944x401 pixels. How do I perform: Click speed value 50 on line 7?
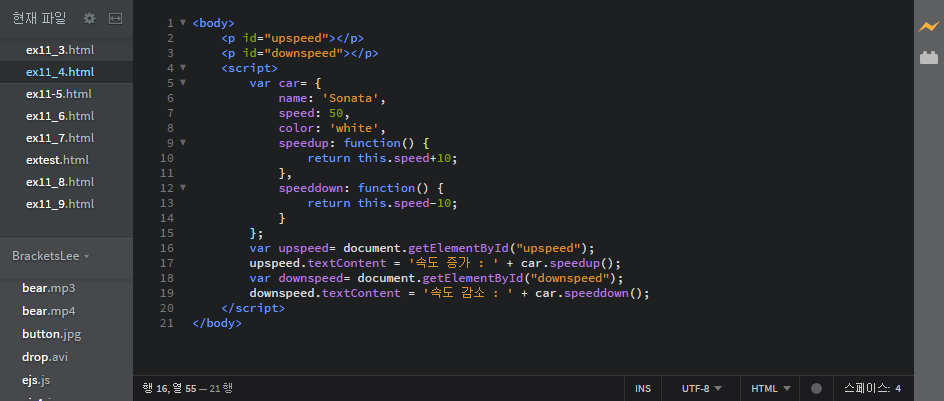[x=337, y=113]
